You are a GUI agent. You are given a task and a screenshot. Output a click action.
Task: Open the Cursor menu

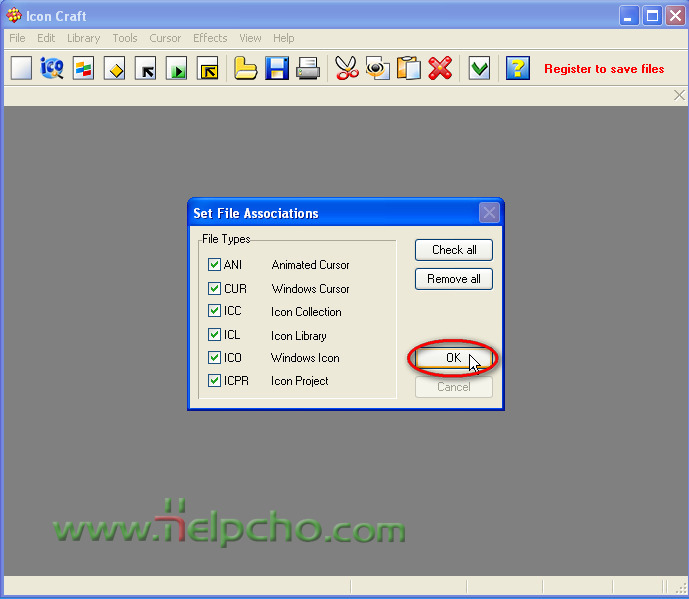[x=165, y=38]
